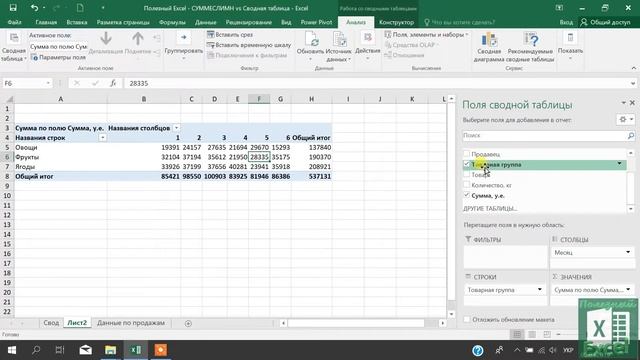This screenshot has width=640, height=360.
Task: Open Месяц dropdown in columns area
Action: click(x=628, y=253)
